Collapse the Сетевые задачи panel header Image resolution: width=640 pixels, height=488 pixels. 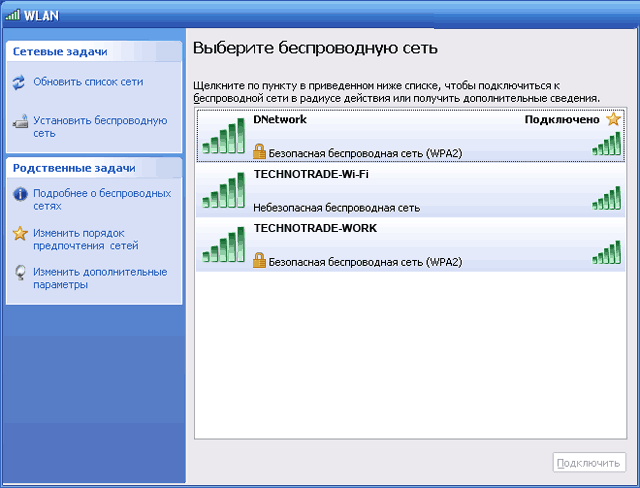pyautogui.click(x=94, y=51)
